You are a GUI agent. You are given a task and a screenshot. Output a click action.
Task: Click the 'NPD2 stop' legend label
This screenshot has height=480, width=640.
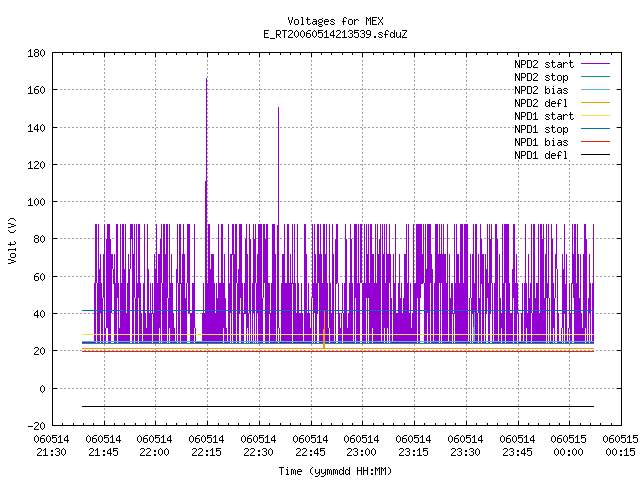point(541,77)
